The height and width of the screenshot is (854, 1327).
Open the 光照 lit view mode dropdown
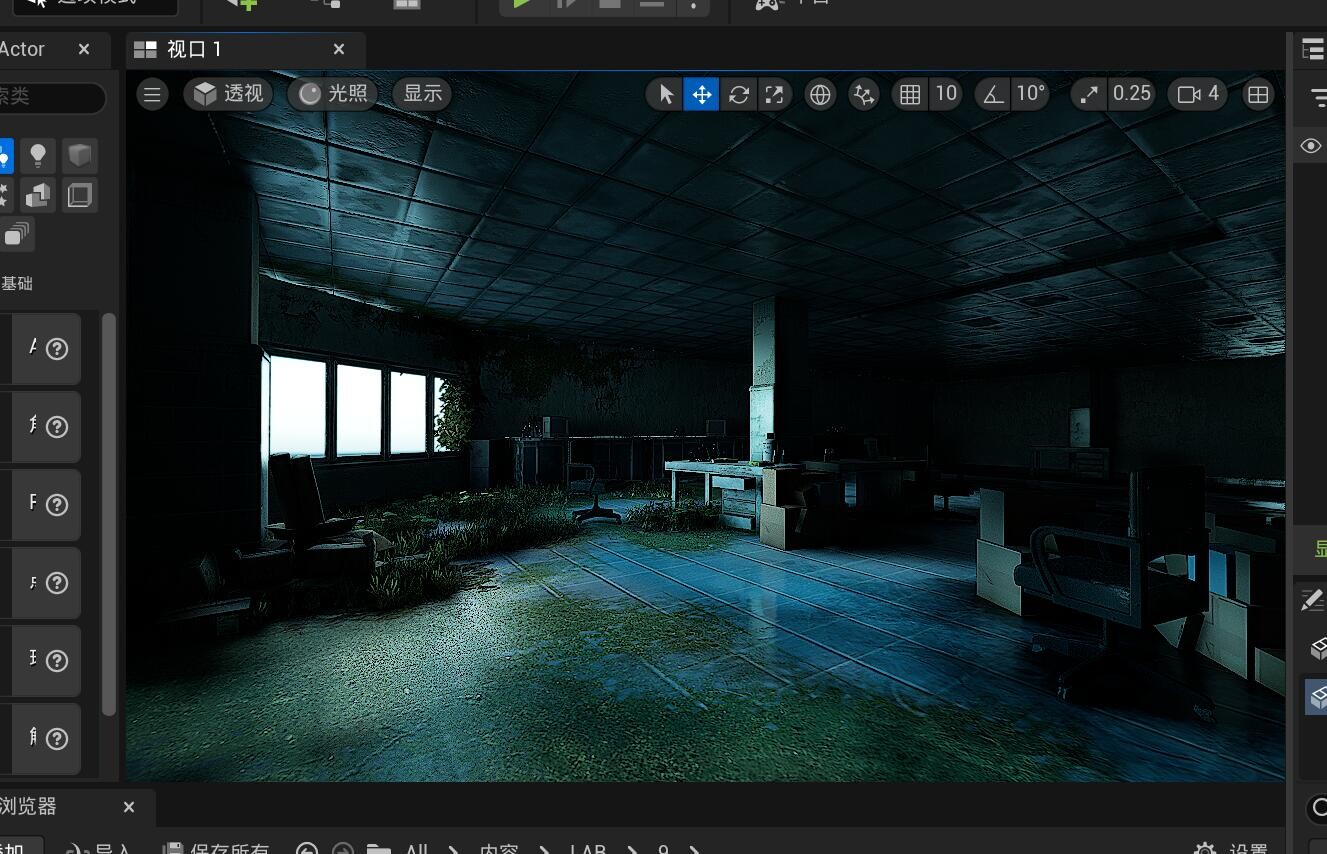(x=333, y=94)
